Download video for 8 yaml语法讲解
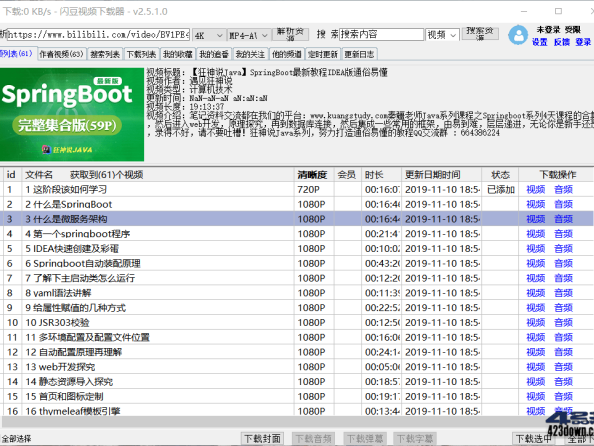 (536, 293)
